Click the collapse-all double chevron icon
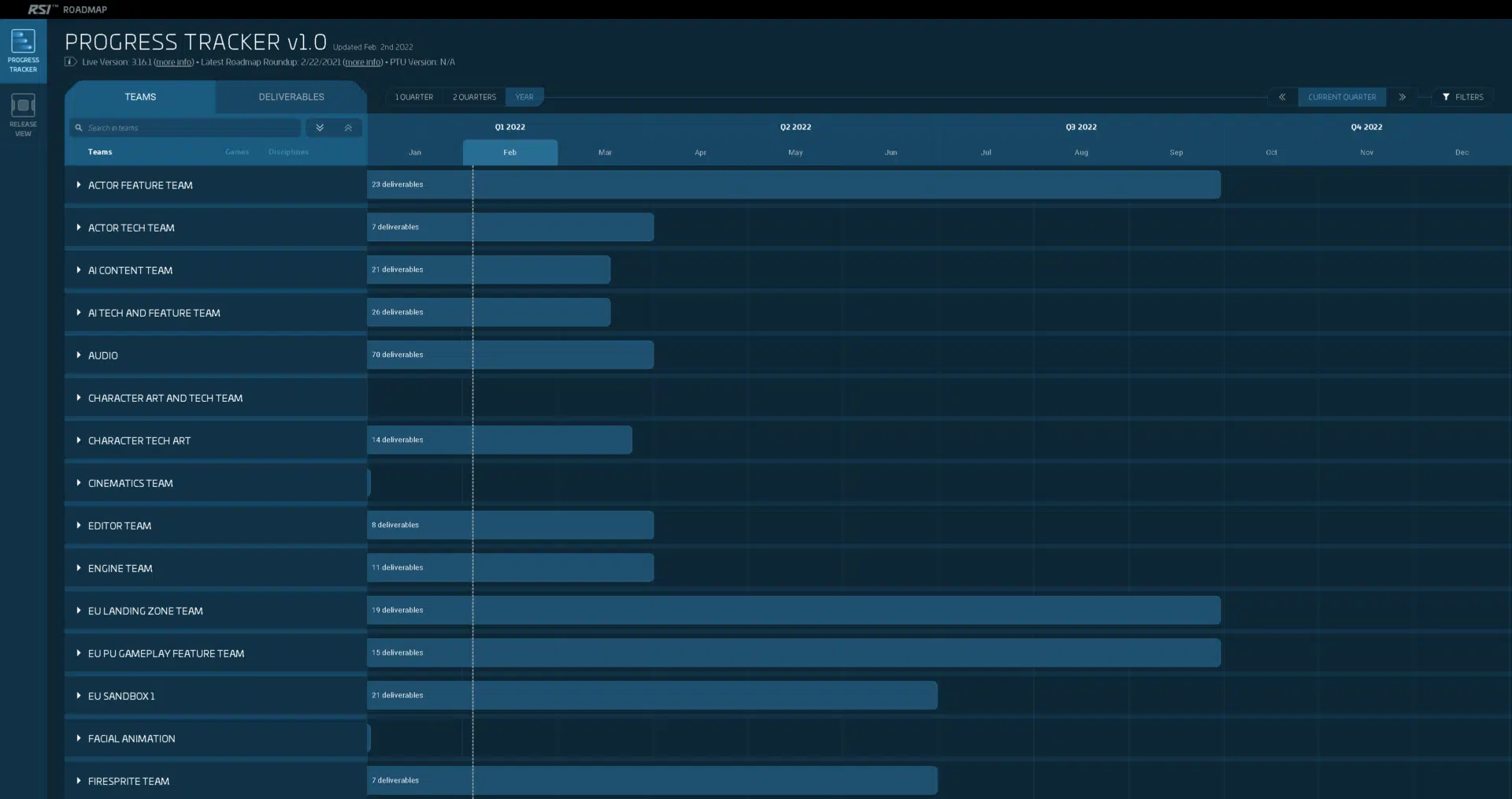Image resolution: width=1512 pixels, height=799 pixels. click(x=347, y=127)
